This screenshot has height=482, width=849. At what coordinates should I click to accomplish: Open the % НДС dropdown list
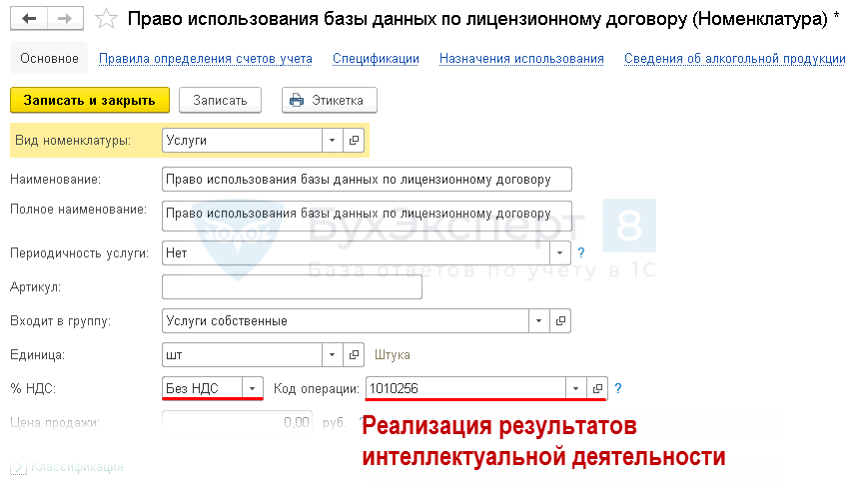[x=253, y=388]
